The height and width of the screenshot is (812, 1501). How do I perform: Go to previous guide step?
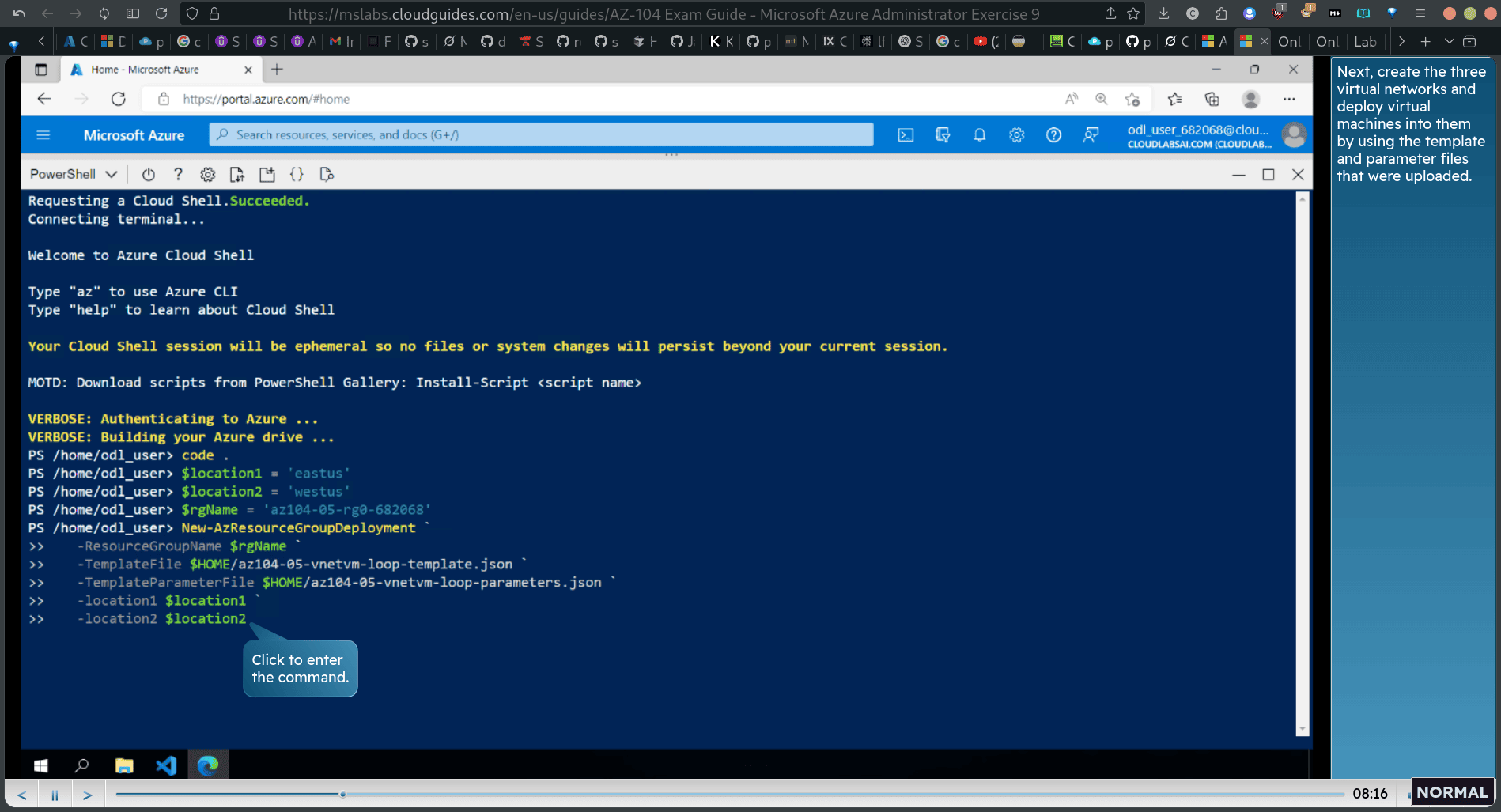22,795
